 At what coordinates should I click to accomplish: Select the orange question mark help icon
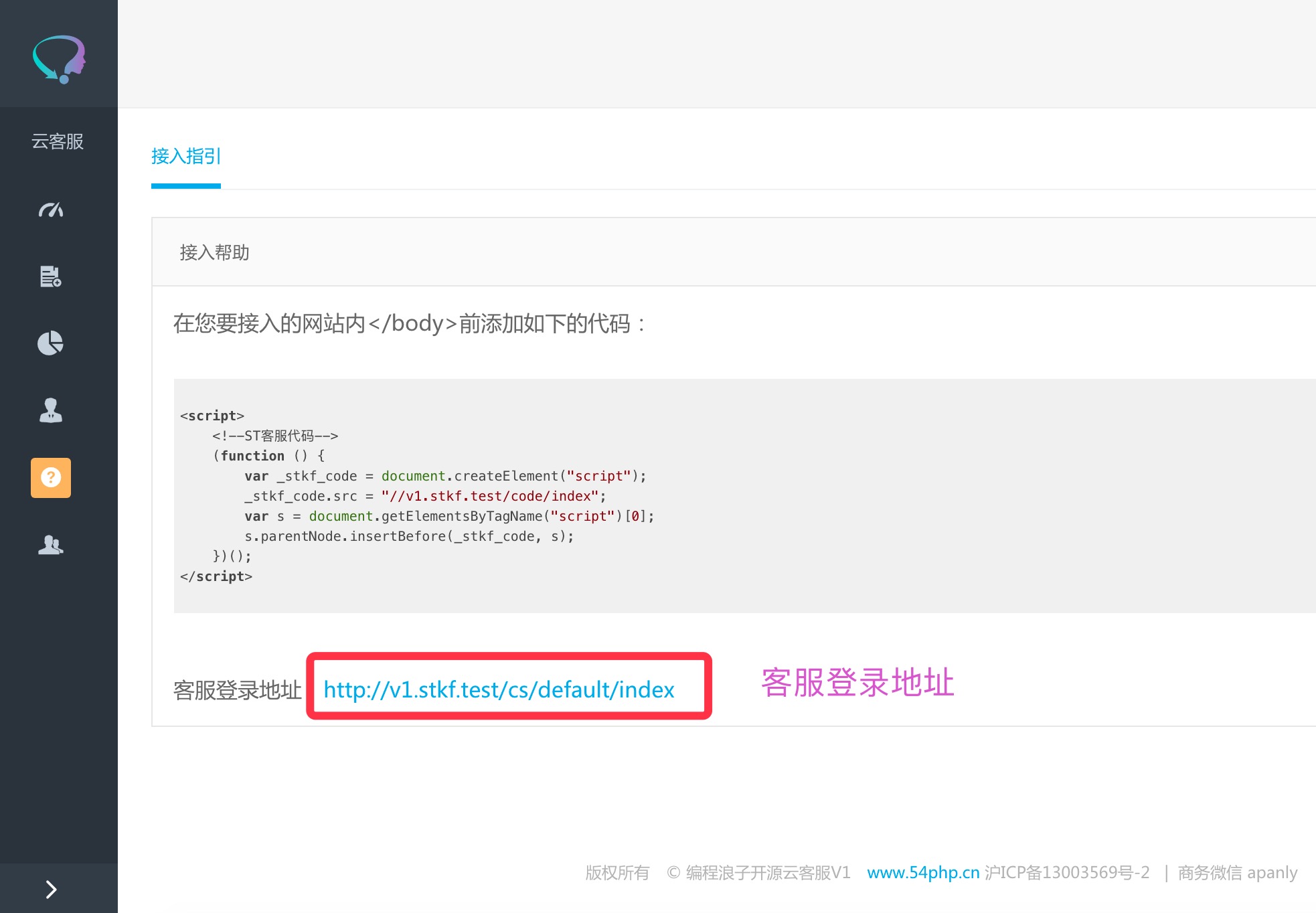[51, 477]
